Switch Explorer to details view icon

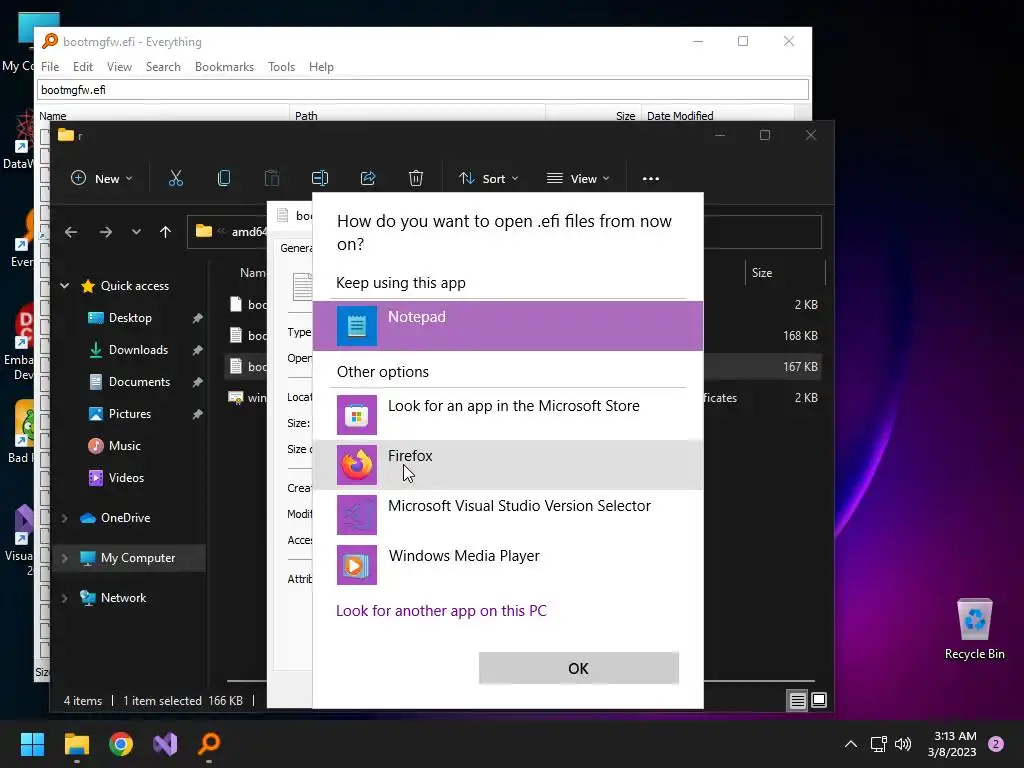click(797, 701)
